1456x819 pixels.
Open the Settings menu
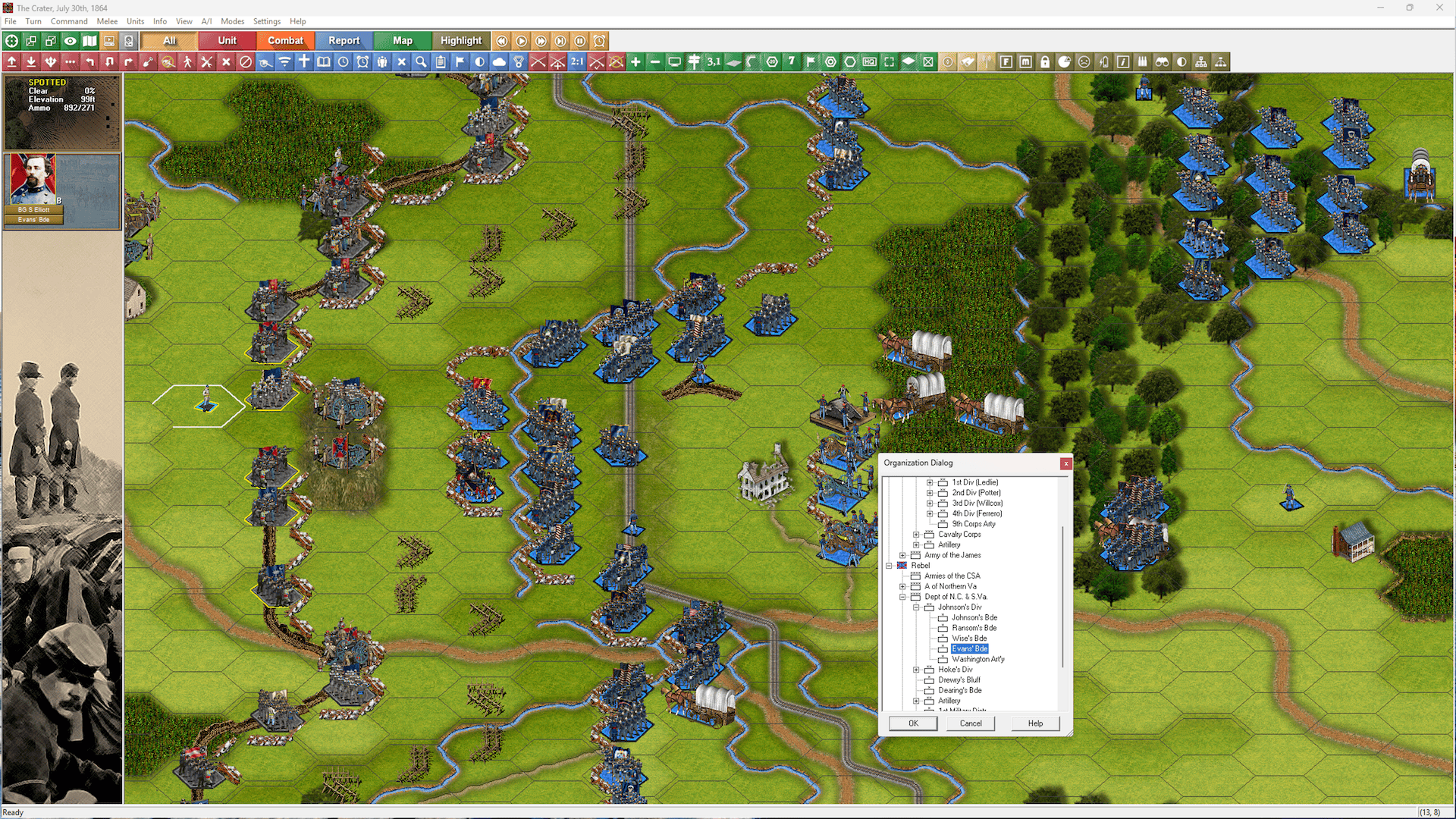(x=266, y=21)
